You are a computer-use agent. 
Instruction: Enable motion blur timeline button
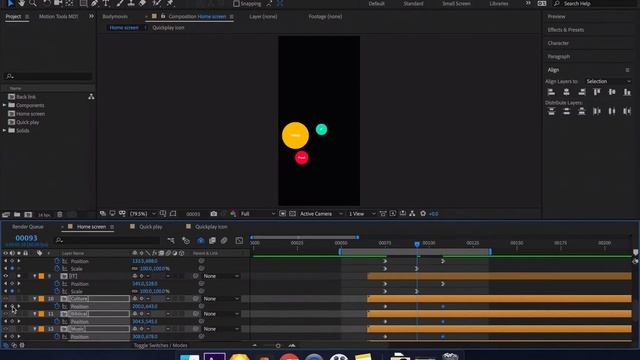pyautogui.click(x=224, y=240)
